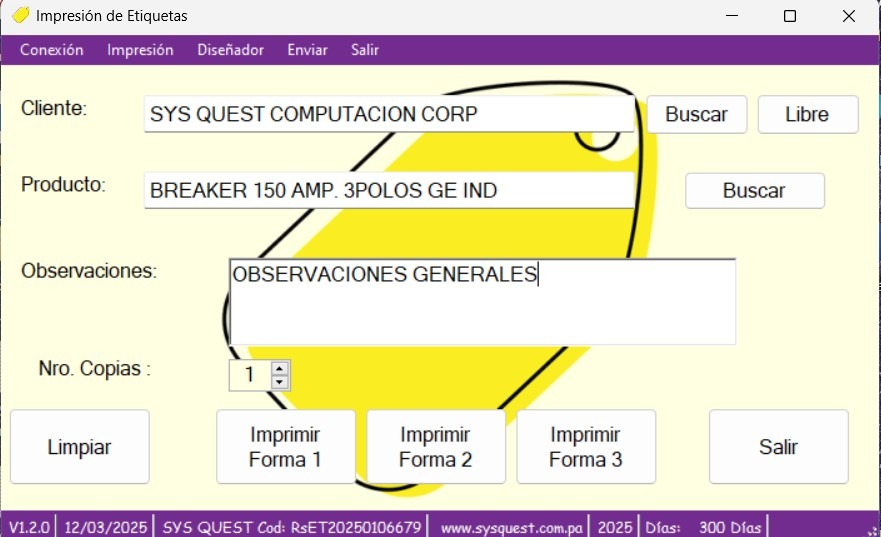Click the Cliente text field
The image size is (881, 537).
[388, 114]
